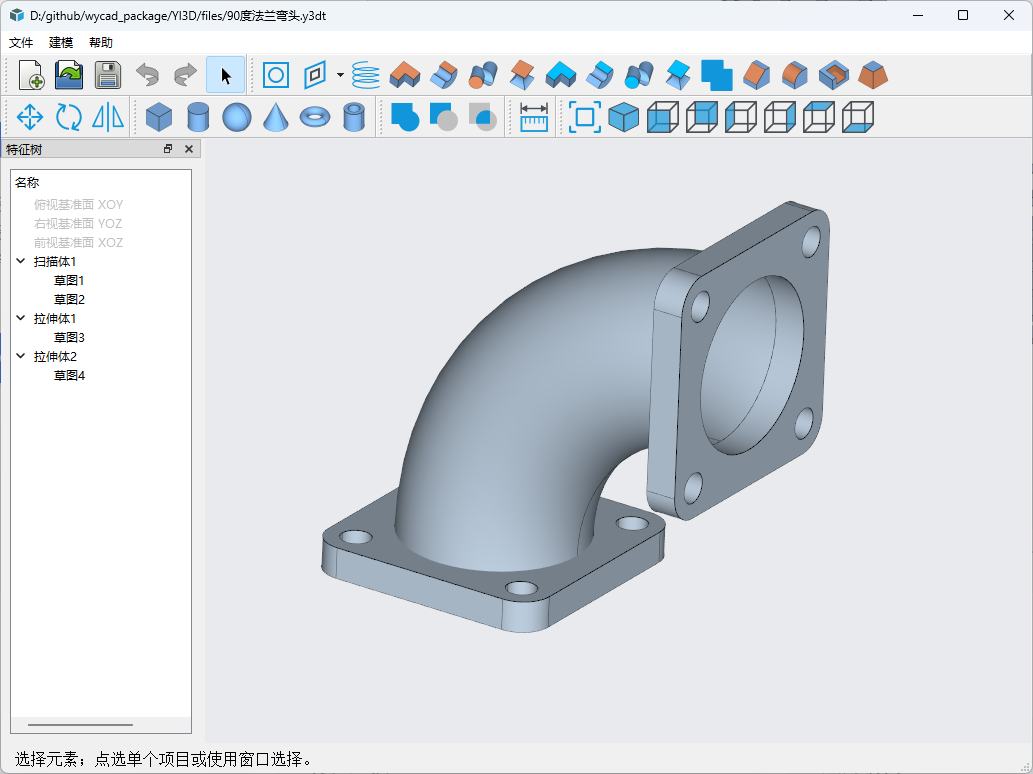1033x774 pixels.
Task: Select 草图4 in the feature tree
Action: 69,375
